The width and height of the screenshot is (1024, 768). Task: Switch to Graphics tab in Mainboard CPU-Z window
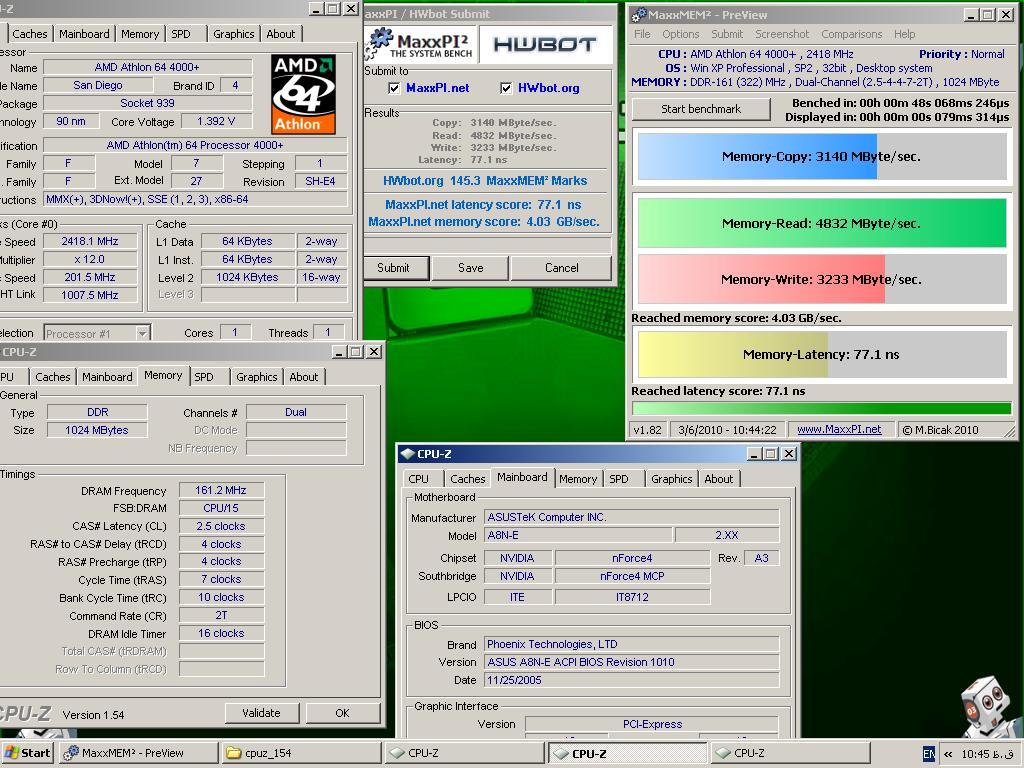pyautogui.click(x=671, y=479)
